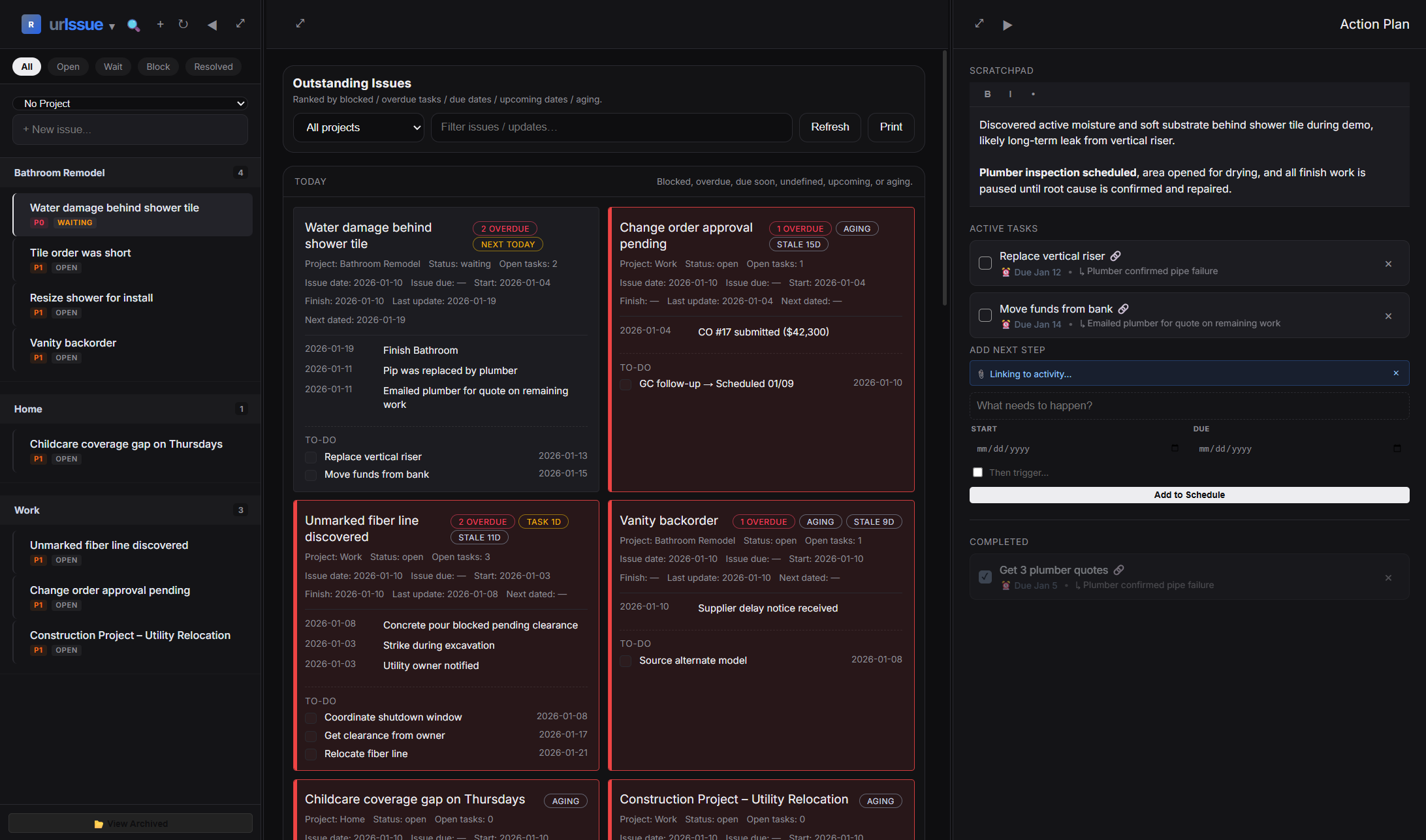Type in the What needs to happen field
This screenshot has width=1426, height=840.
point(1188,405)
